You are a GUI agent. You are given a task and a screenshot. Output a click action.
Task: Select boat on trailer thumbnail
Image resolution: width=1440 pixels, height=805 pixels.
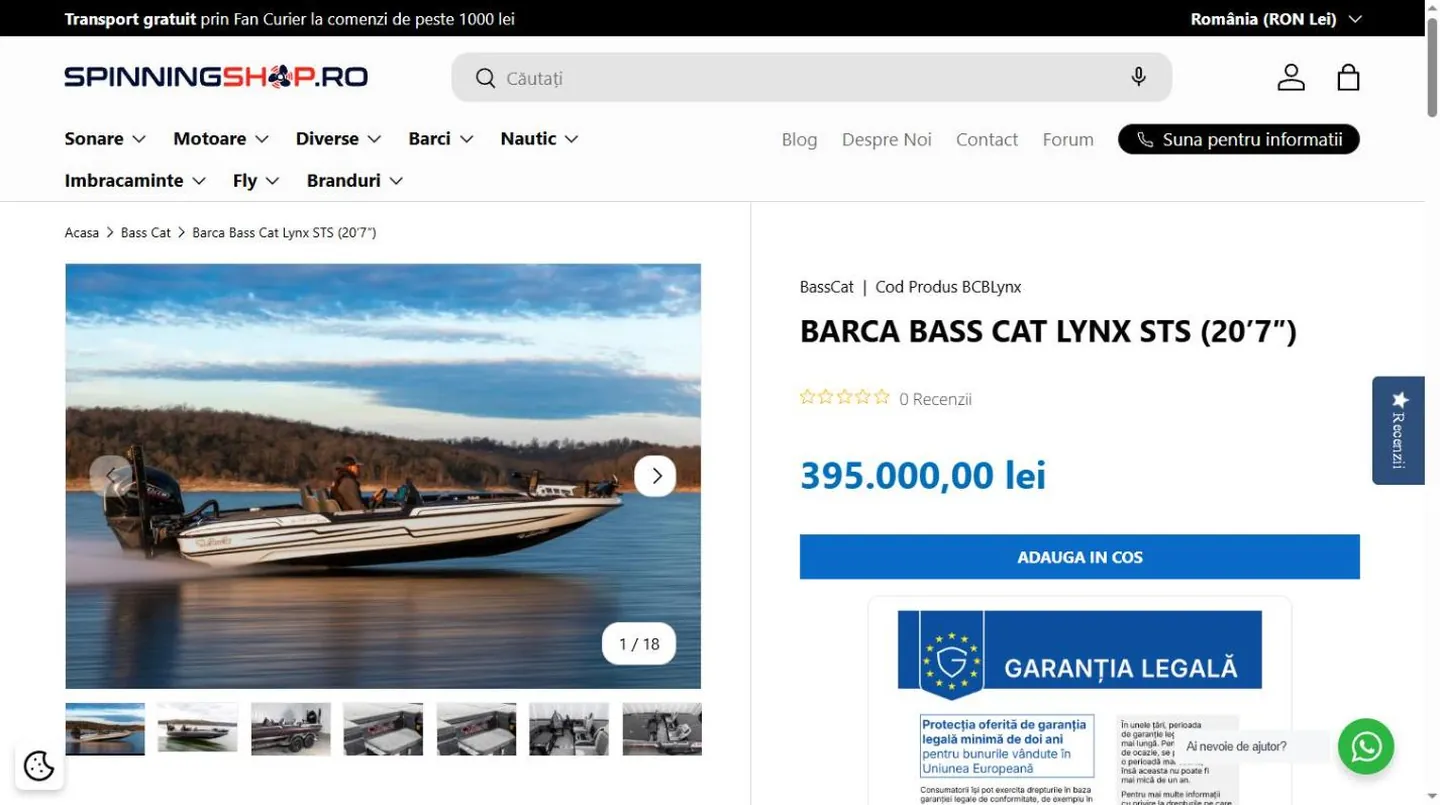291,729
